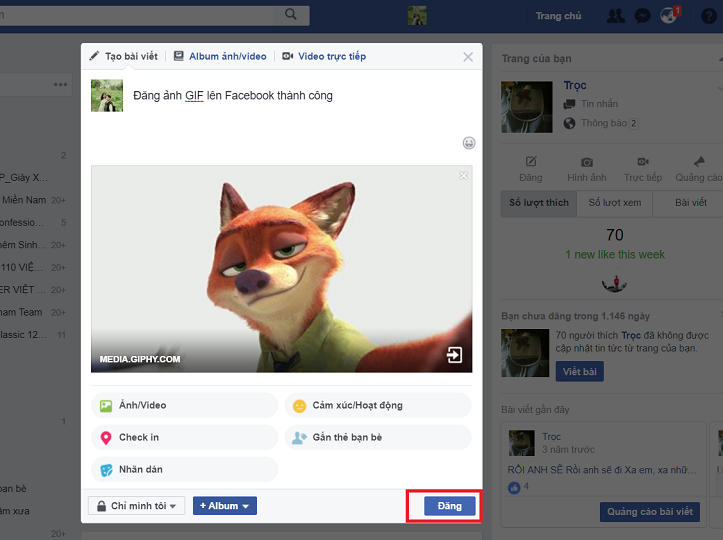
Task: Click the Ảnh/Video picture icon
Action: [x=106, y=406]
